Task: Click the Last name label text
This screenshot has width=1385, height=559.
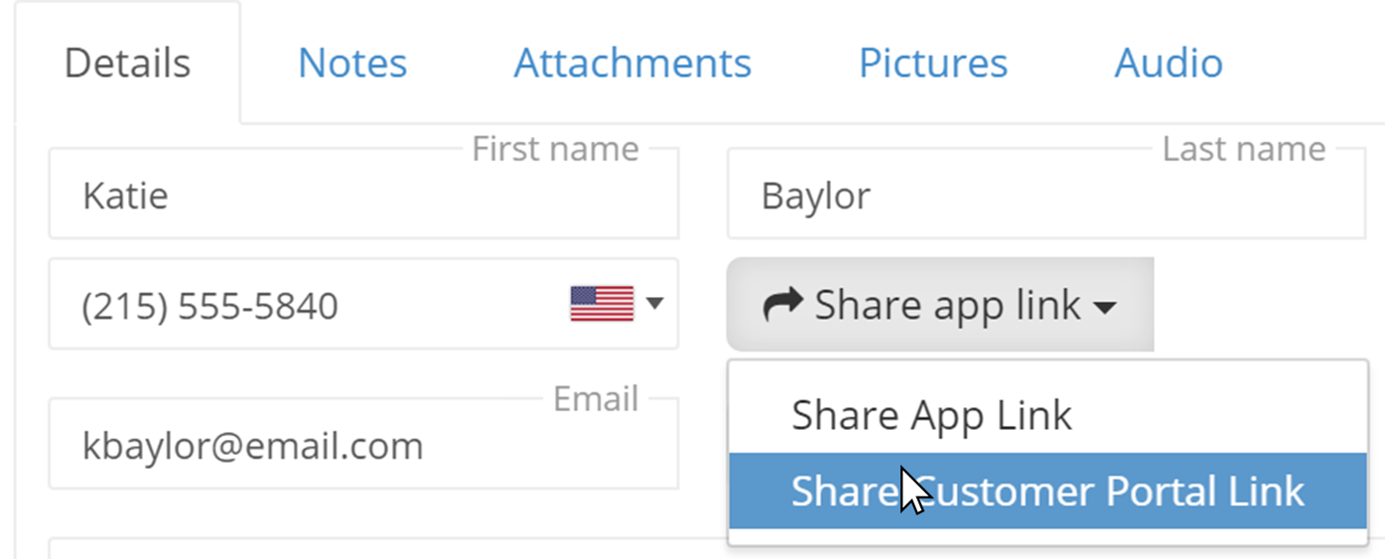Action: click(1244, 149)
